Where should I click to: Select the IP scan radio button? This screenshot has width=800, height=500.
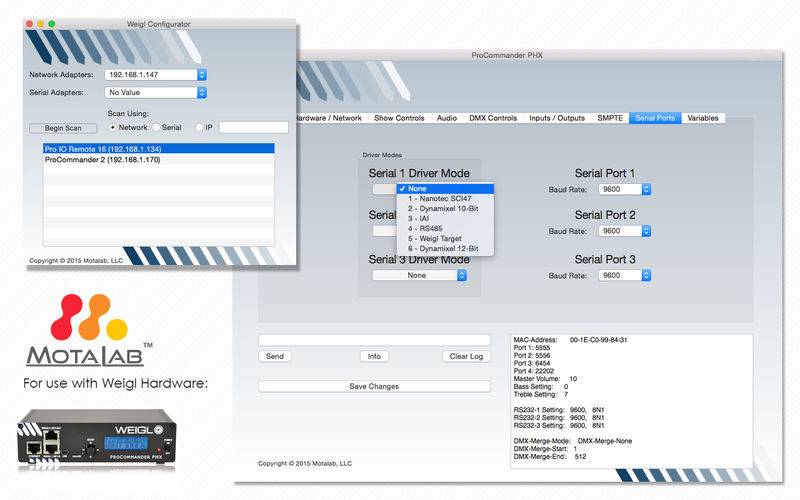(x=199, y=127)
